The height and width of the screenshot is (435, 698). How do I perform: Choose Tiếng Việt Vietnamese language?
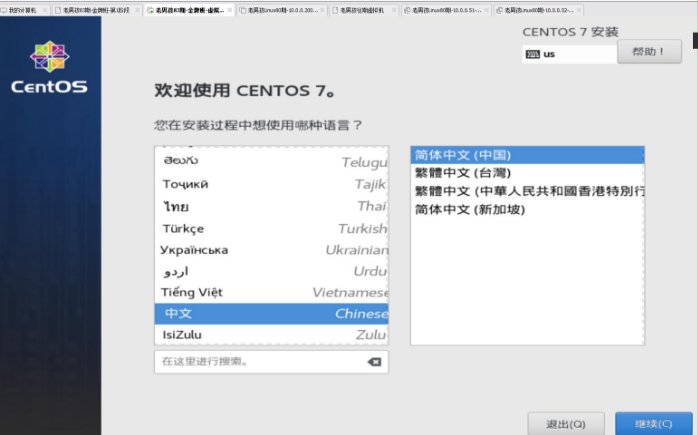coord(270,292)
